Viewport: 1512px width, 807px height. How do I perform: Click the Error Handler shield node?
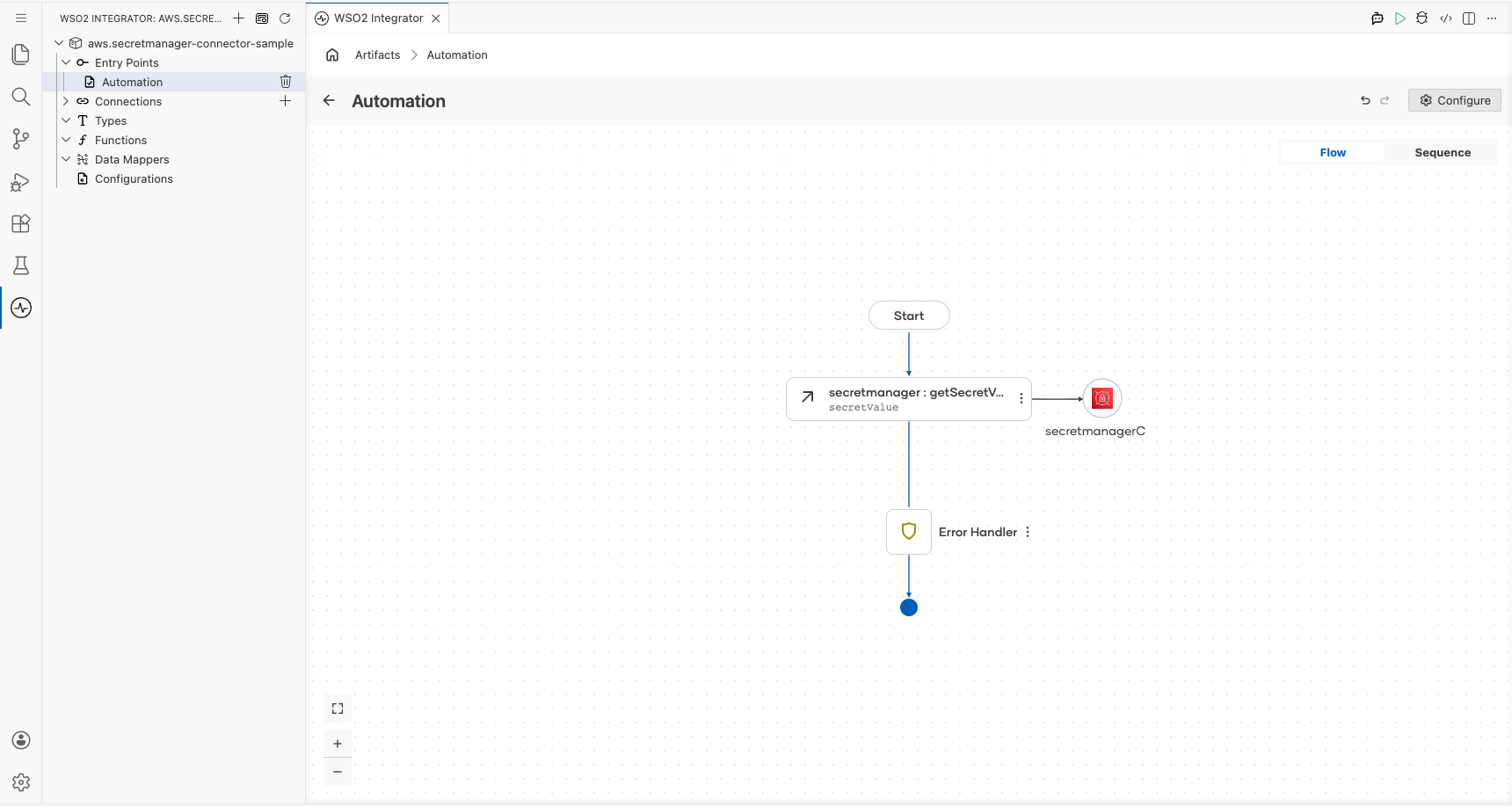point(909,532)
